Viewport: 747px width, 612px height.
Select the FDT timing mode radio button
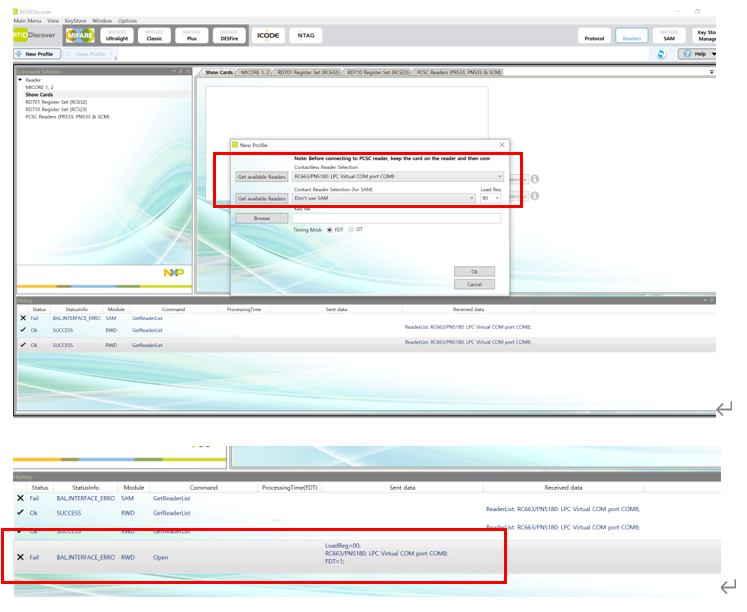[x=330, y=230]
